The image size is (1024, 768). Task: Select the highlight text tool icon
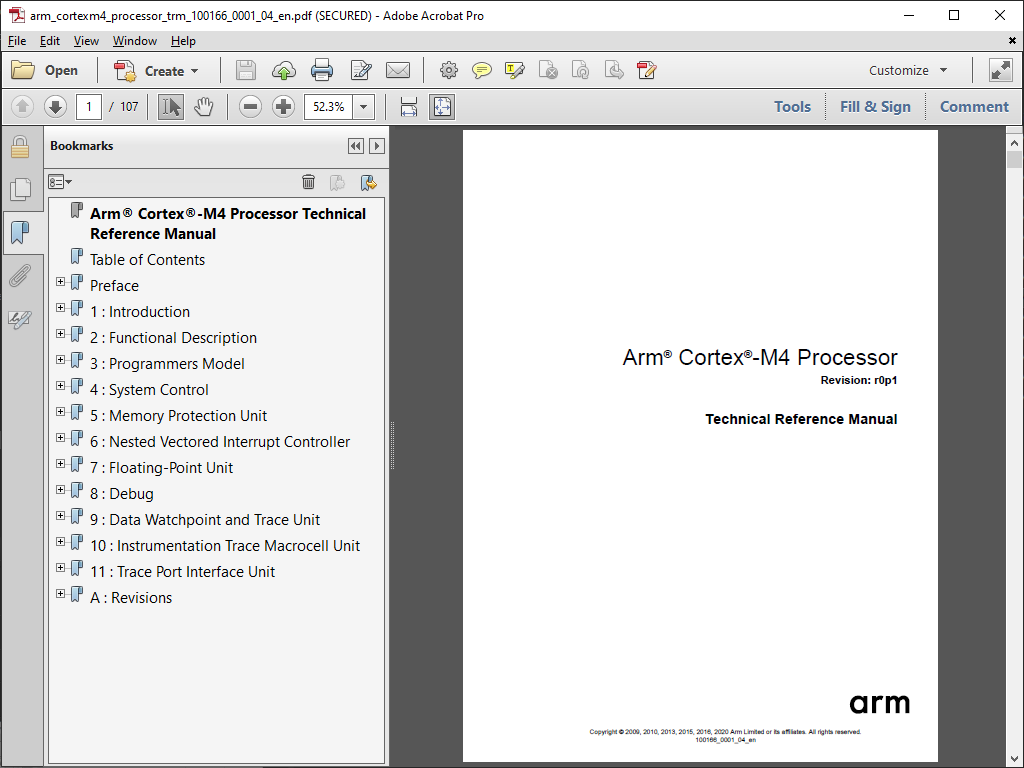(x=515, y=71)
